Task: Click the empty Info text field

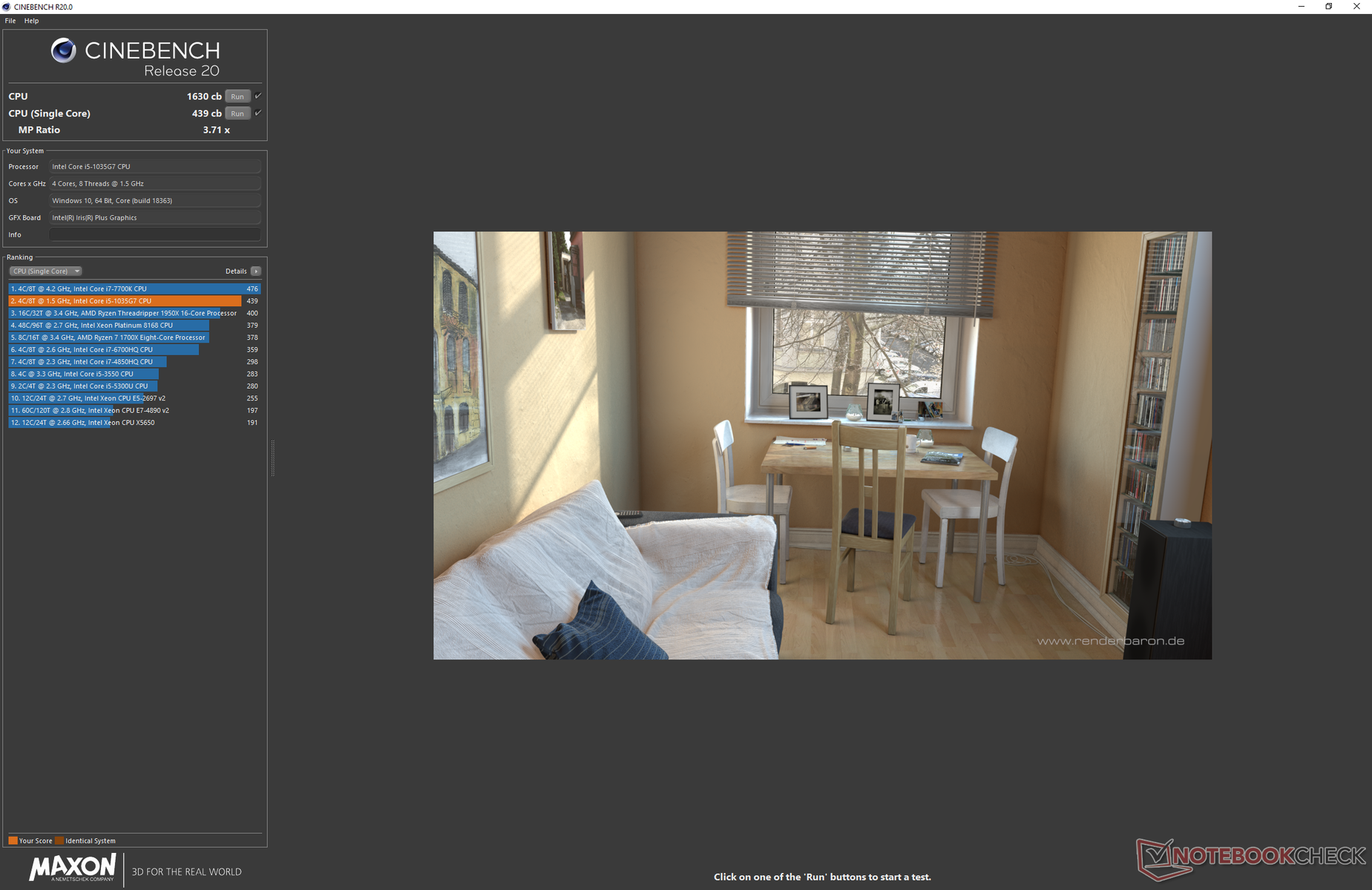Action: [154, 234]
